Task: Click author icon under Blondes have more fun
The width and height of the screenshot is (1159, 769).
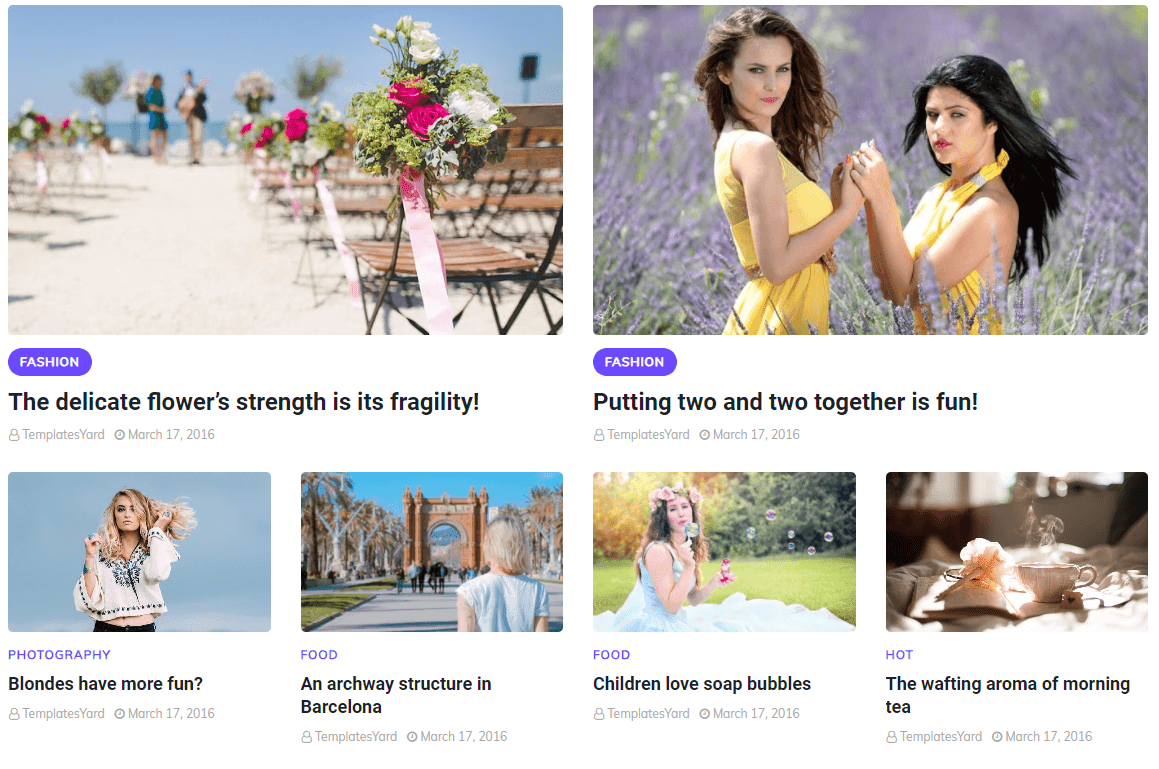Action: tap(14, 714)
